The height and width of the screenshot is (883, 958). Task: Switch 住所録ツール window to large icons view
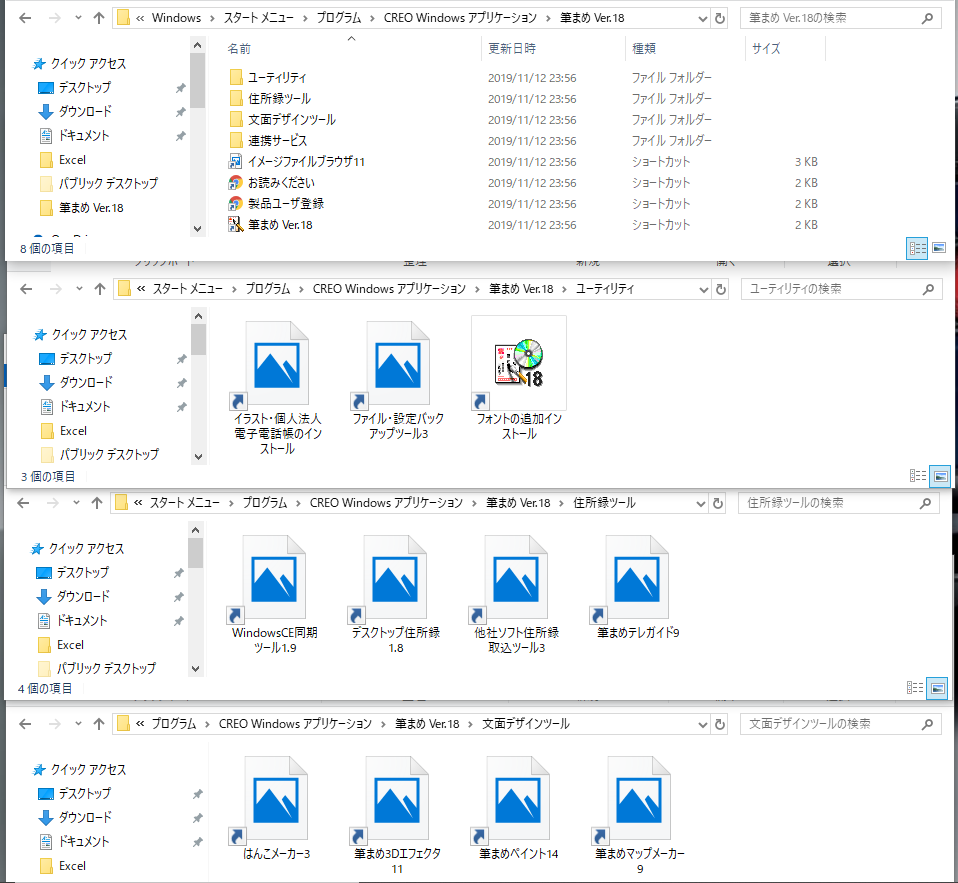tap(937, 688)
